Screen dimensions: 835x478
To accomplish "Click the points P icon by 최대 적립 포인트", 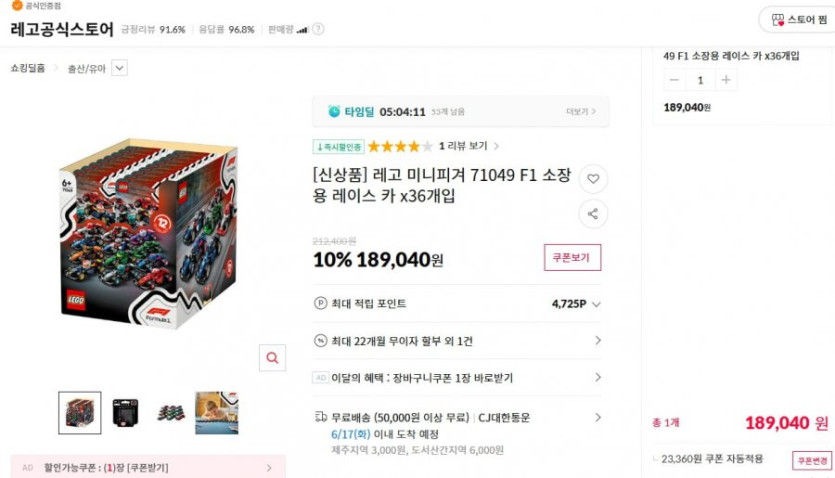I will (x=320, y=303).
